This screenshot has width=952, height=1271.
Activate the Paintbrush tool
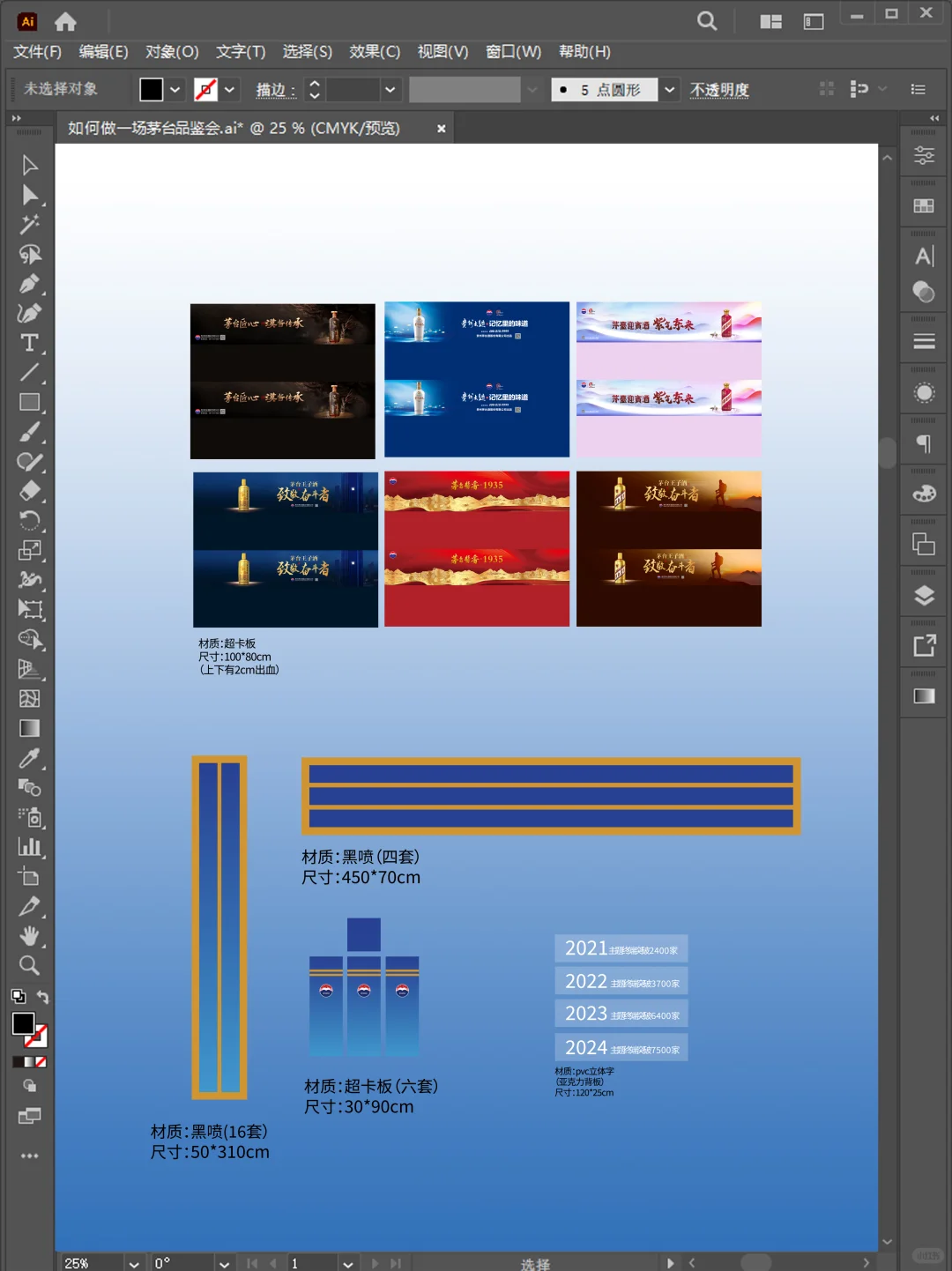30,432
